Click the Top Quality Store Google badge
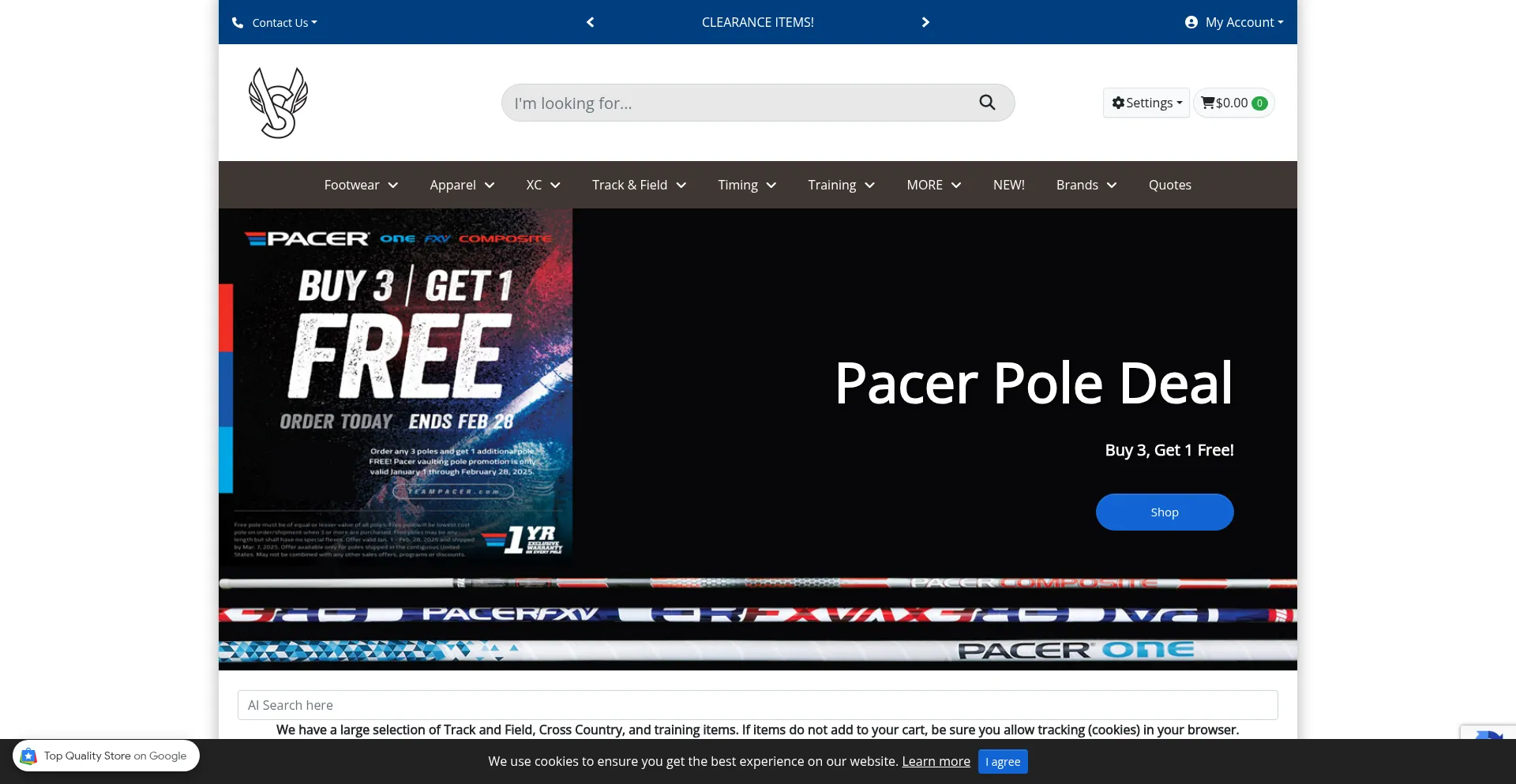This screenshot has width=1516, height=784. tap(106, 755)
